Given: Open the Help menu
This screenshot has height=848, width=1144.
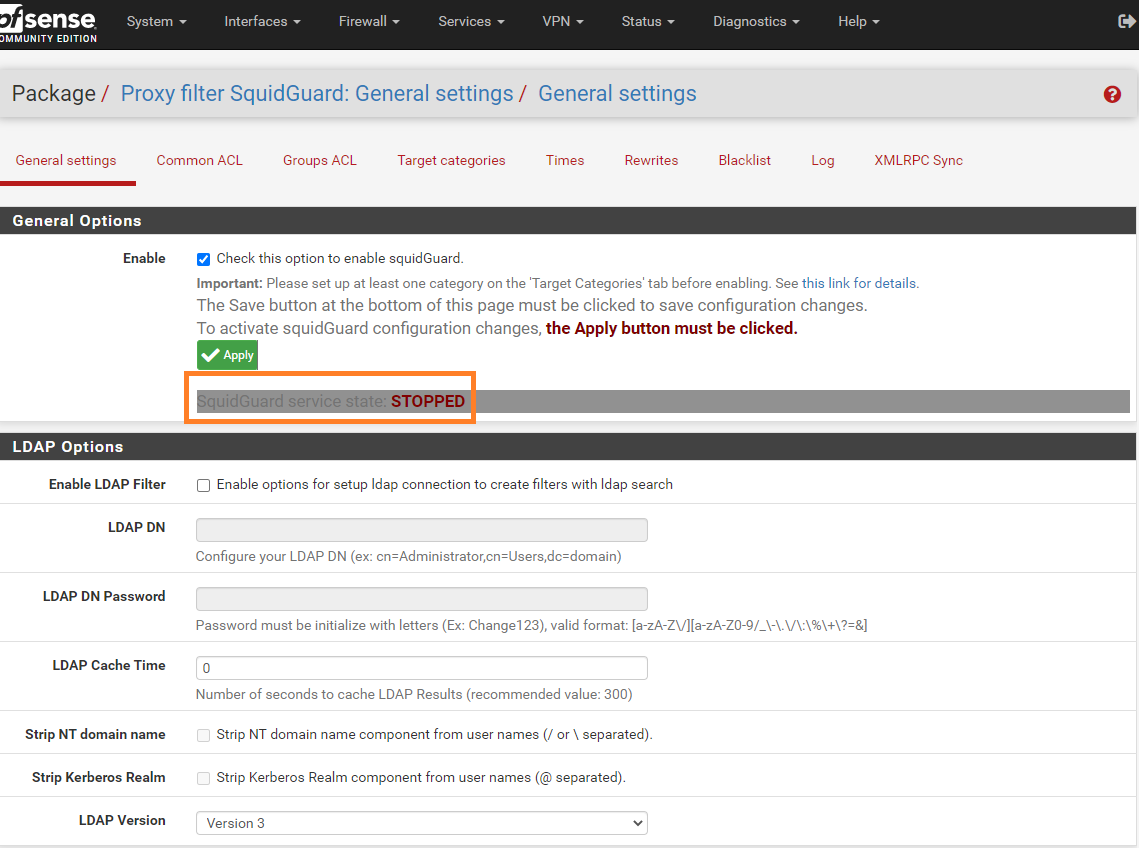Looking at the screenshot, I should point(858,21).
